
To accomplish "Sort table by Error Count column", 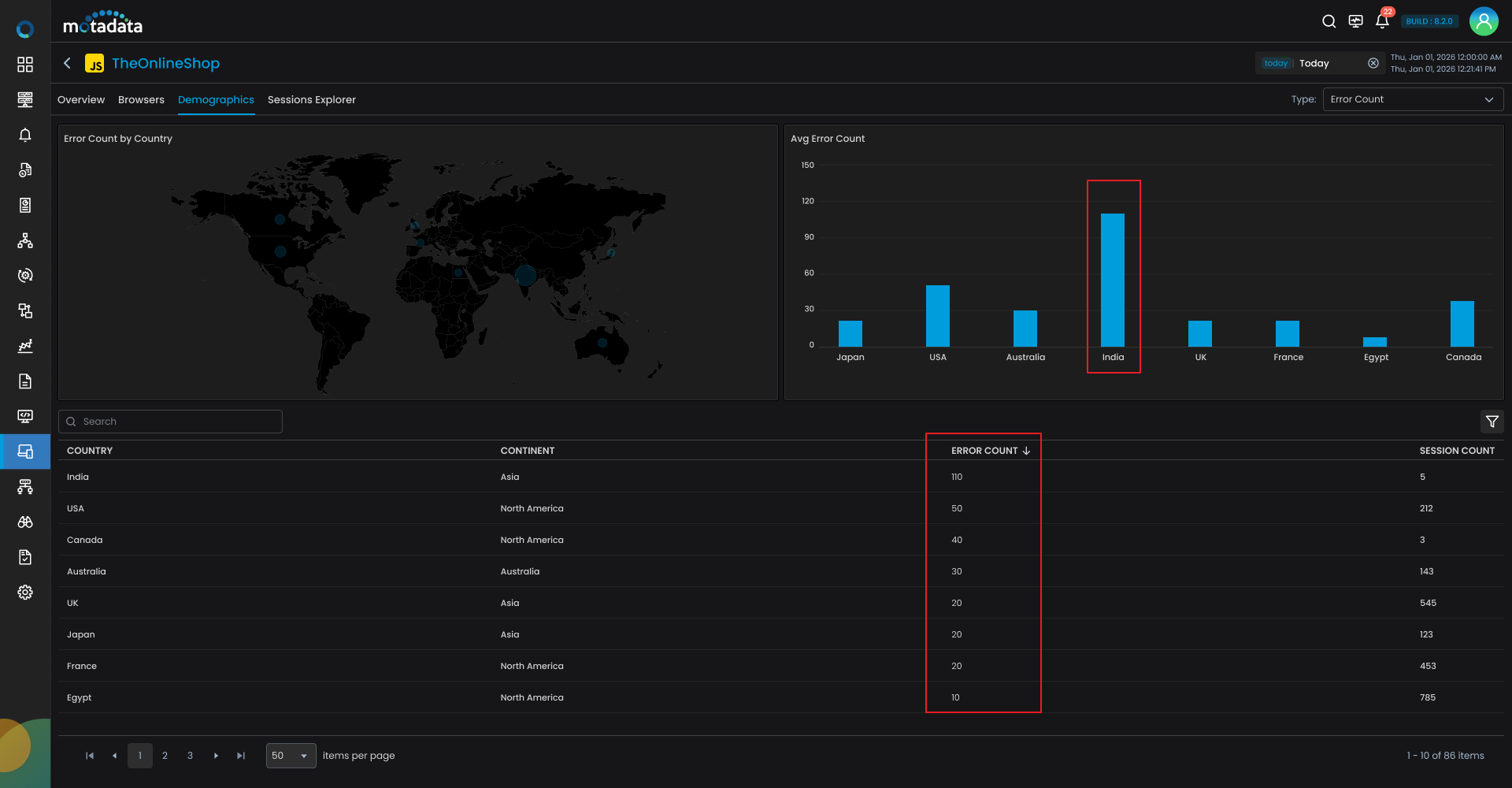I will coord(984,451).
